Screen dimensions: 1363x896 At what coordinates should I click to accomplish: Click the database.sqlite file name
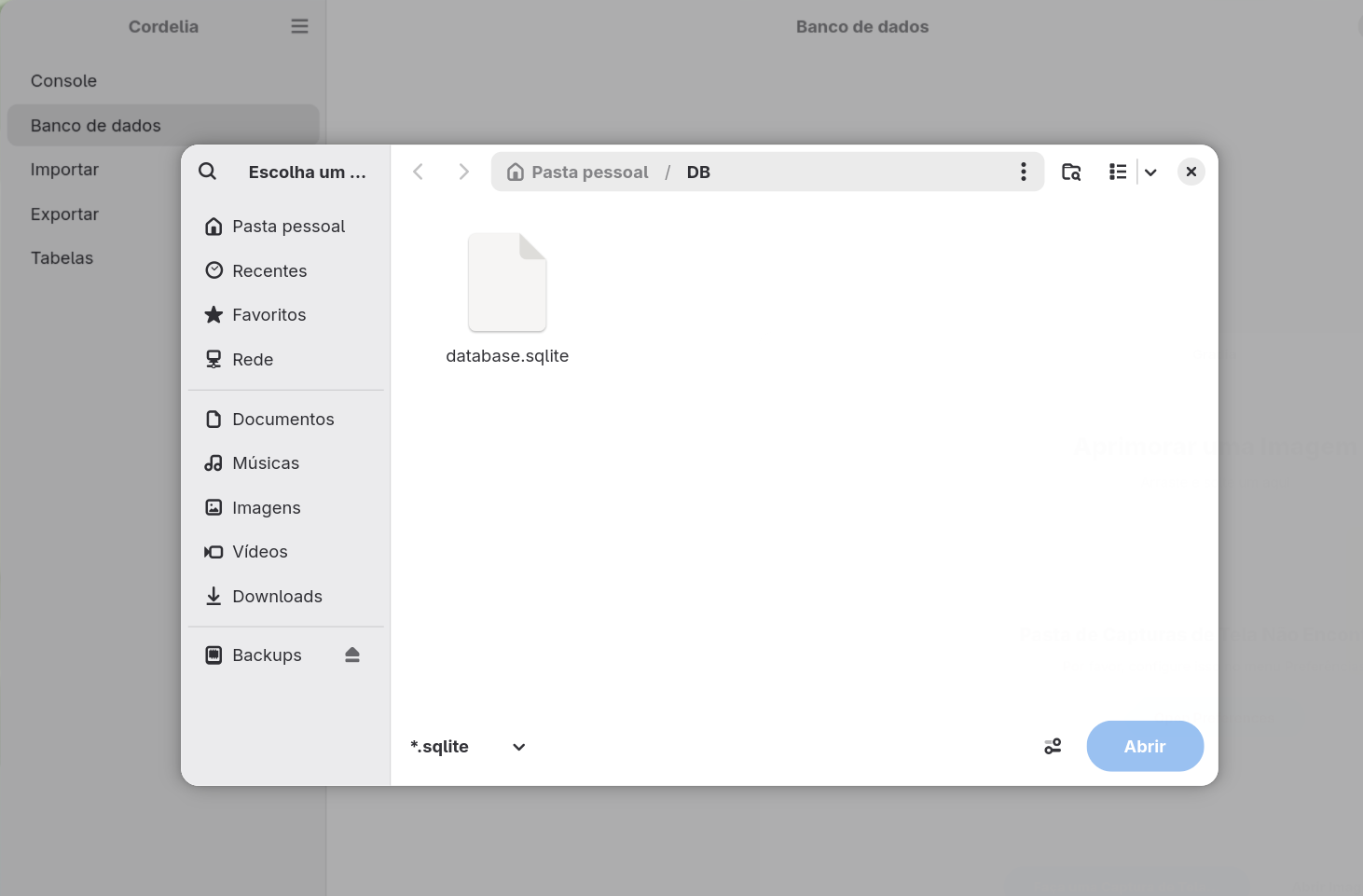tap(507, 356)
